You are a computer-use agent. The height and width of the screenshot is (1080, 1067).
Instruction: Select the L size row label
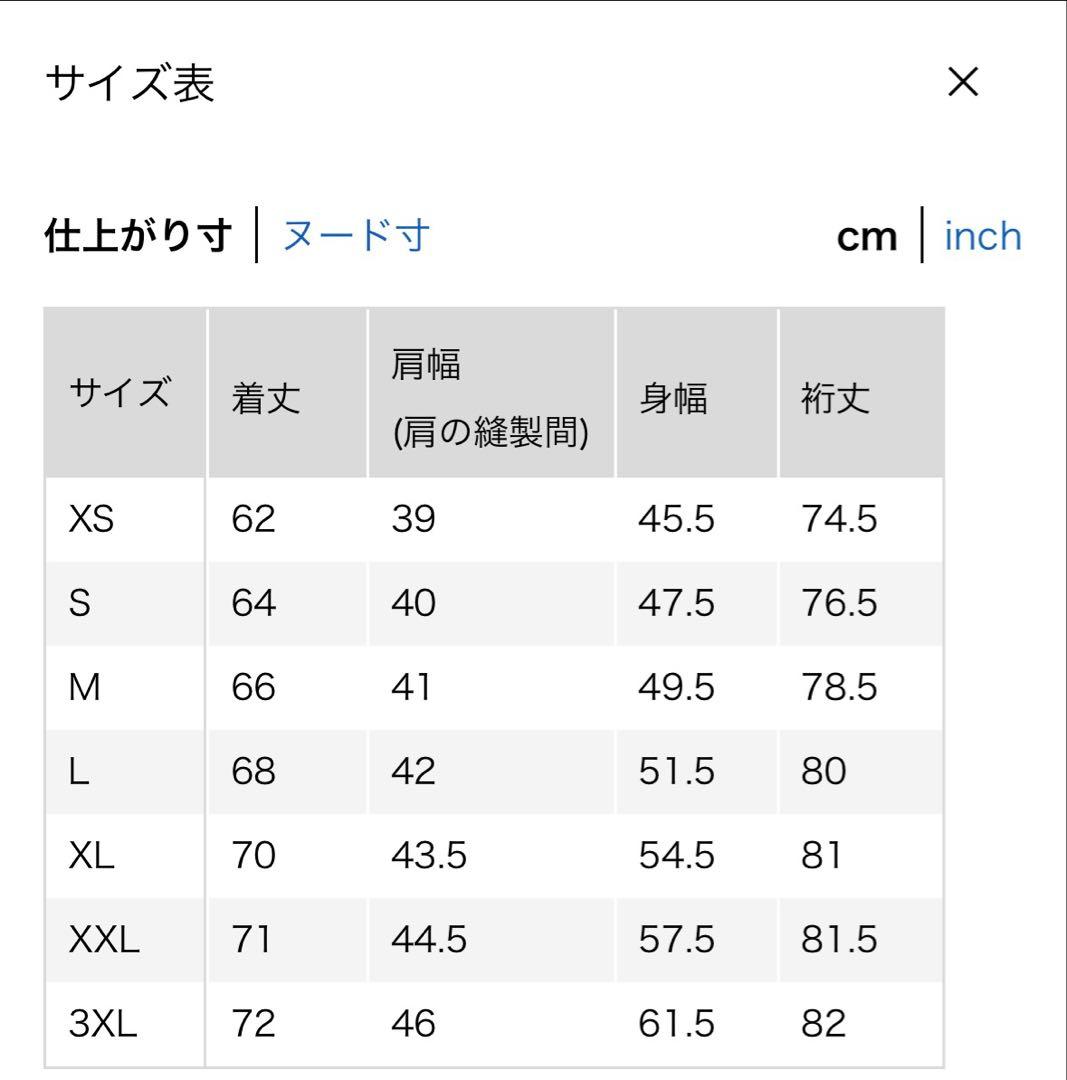(x=79, y=771)
